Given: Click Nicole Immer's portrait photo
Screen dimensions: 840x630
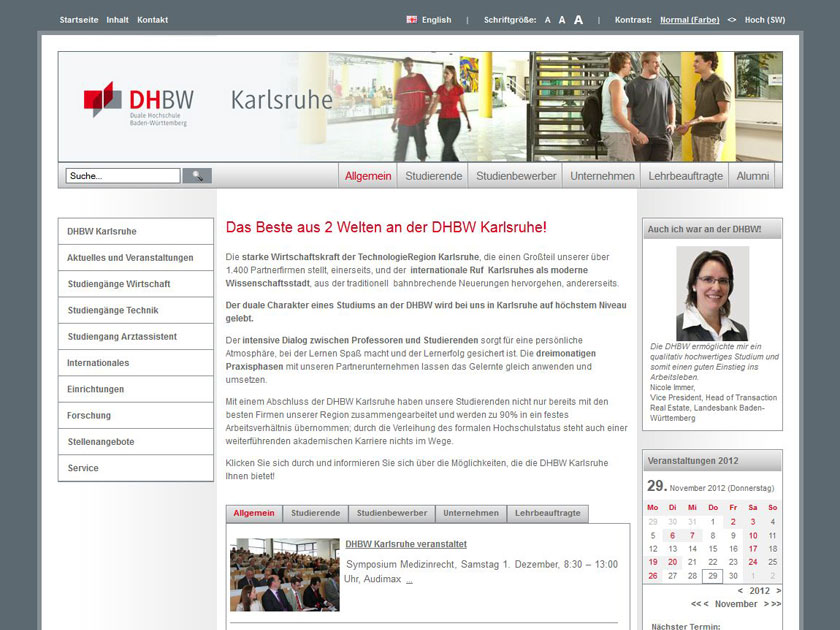Looking at the screenshot, I should point(712,293).
